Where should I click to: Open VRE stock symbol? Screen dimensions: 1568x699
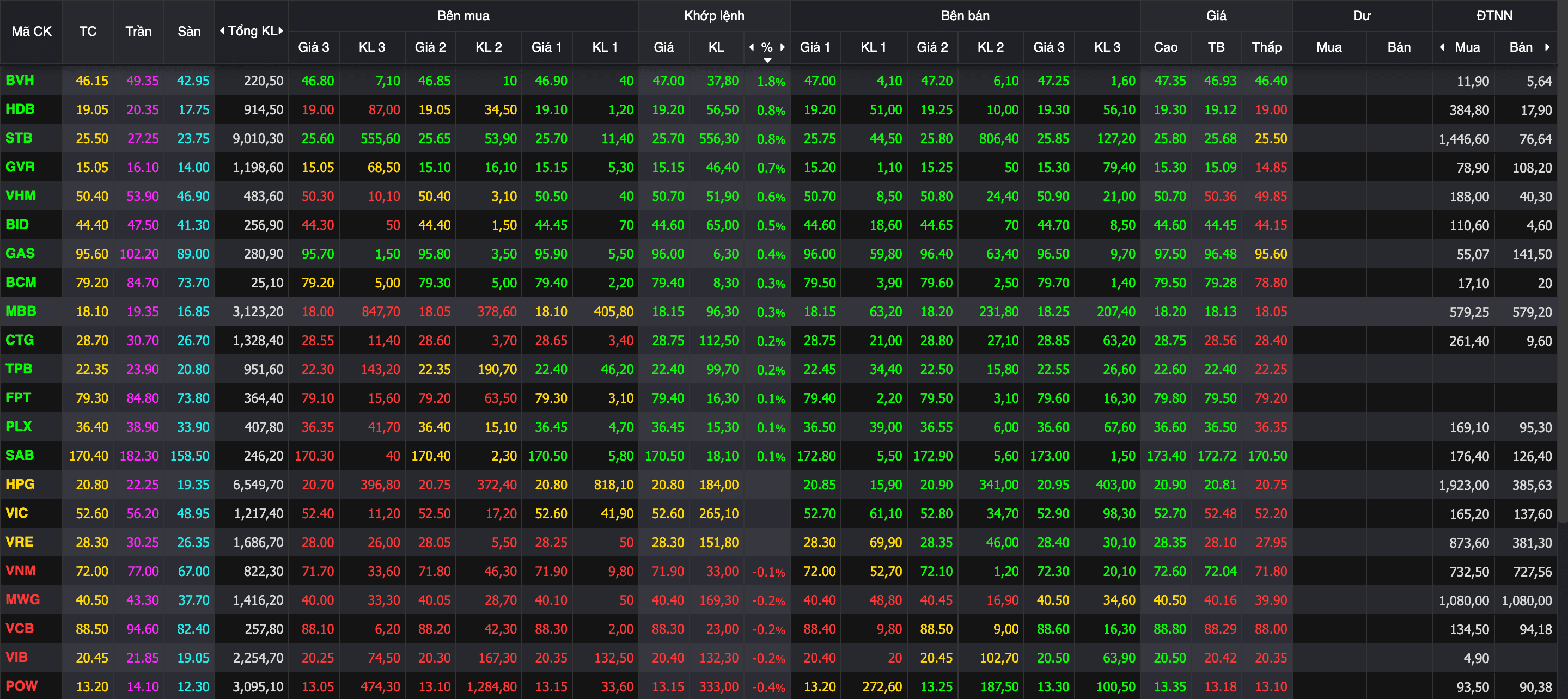[20, 542]
